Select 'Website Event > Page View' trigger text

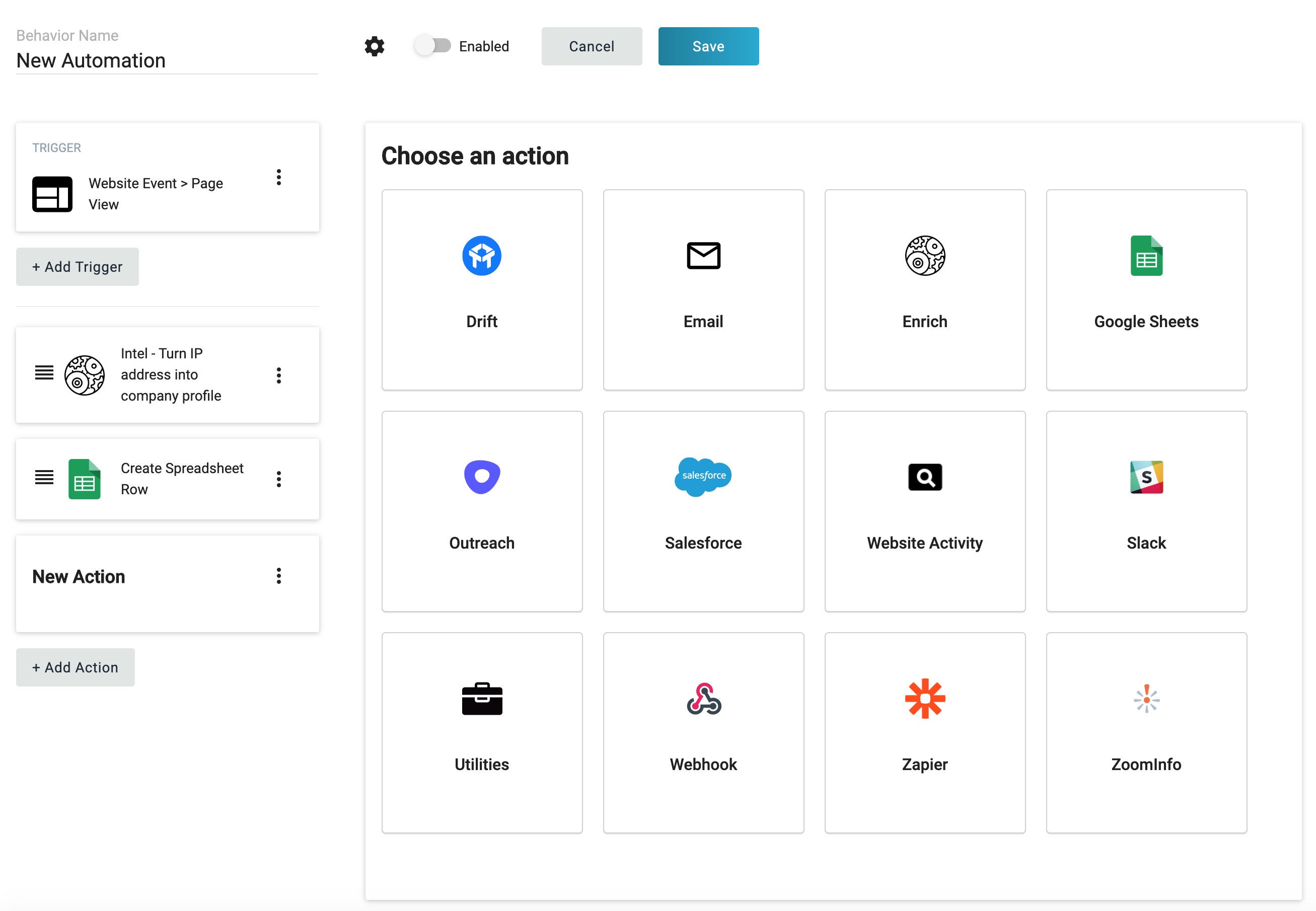pos(156,194)
